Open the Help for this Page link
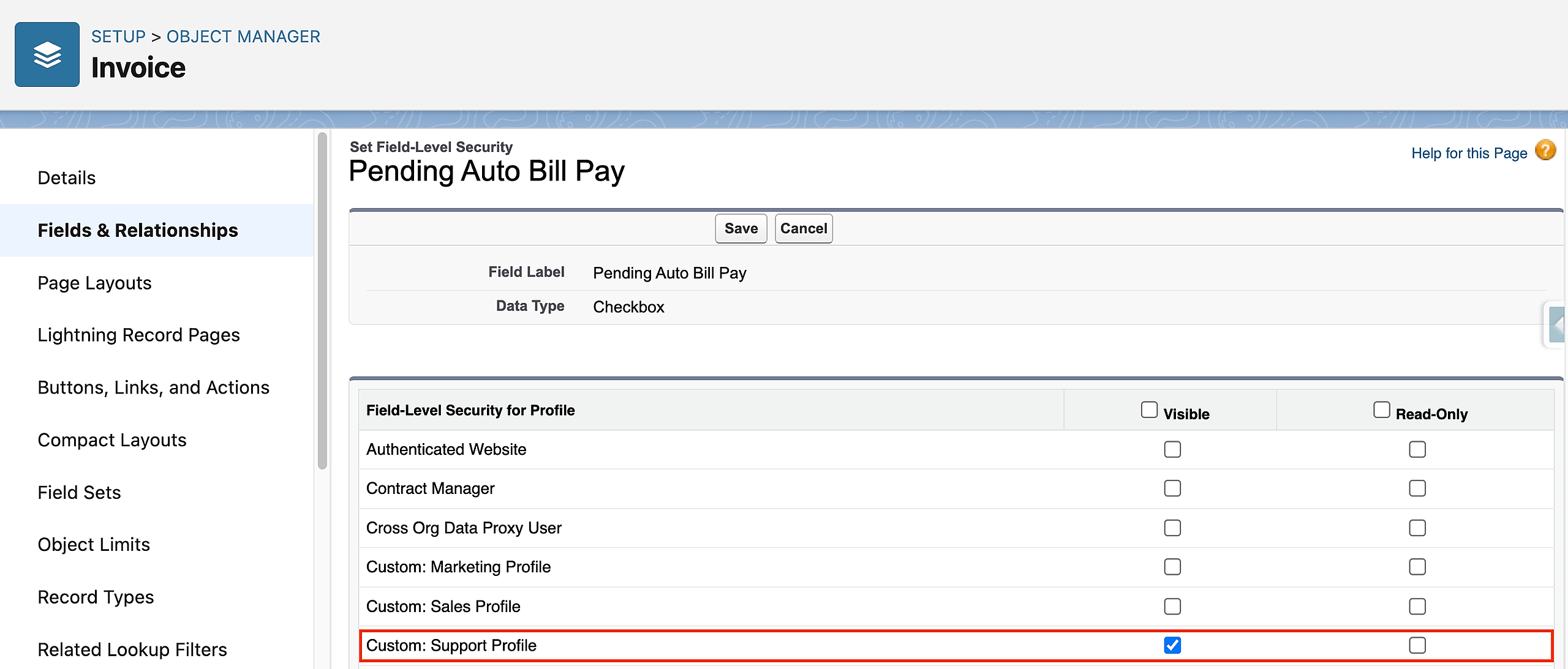1568x669 pixels. point(1469,153)
